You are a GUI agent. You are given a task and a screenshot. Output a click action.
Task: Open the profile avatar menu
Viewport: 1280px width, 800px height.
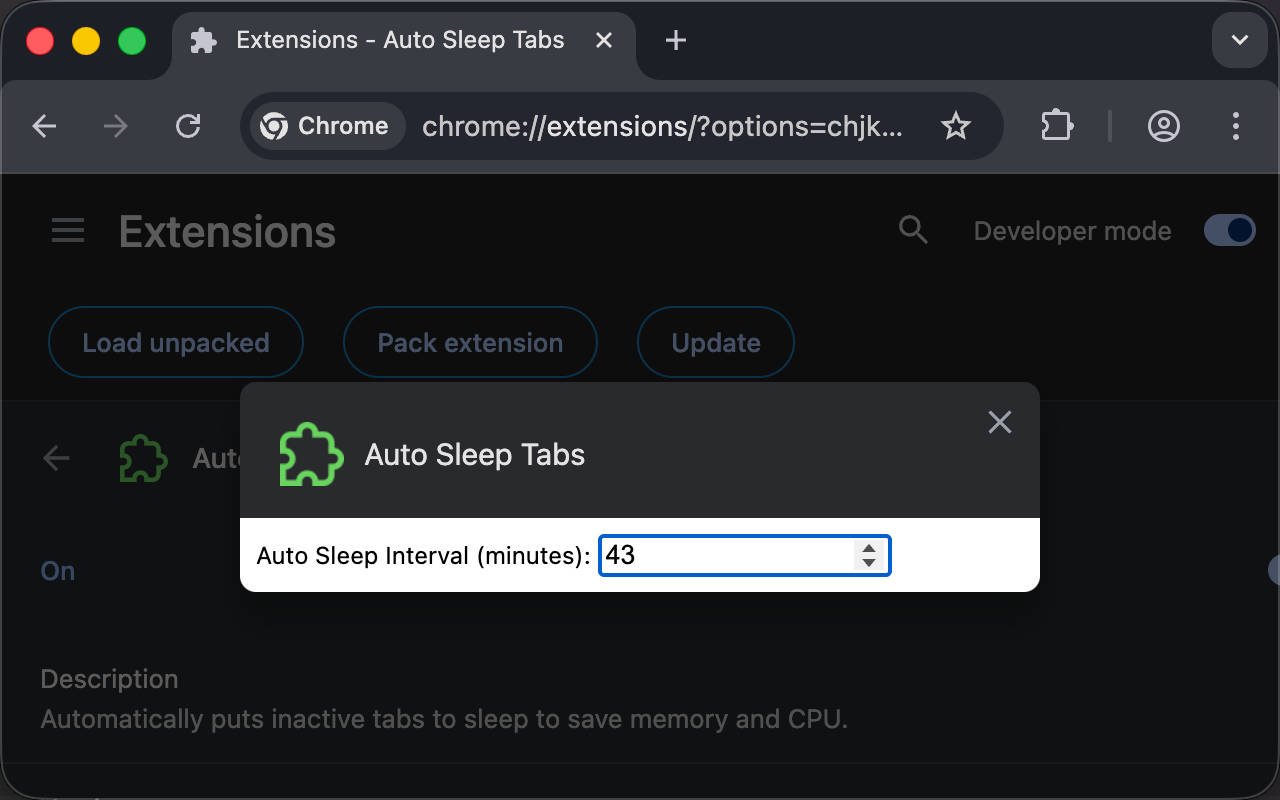[1163, 126]
